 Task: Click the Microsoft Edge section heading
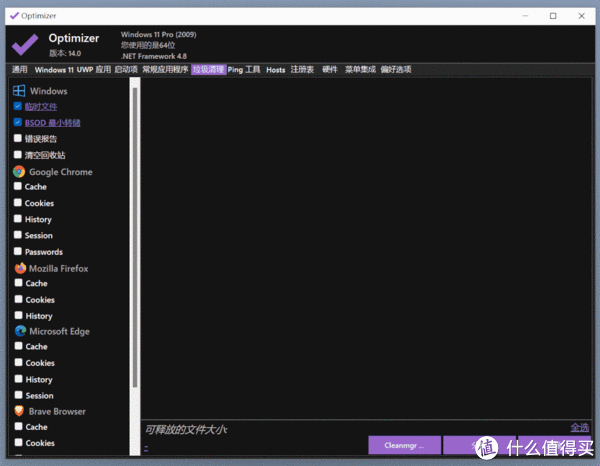59,331
